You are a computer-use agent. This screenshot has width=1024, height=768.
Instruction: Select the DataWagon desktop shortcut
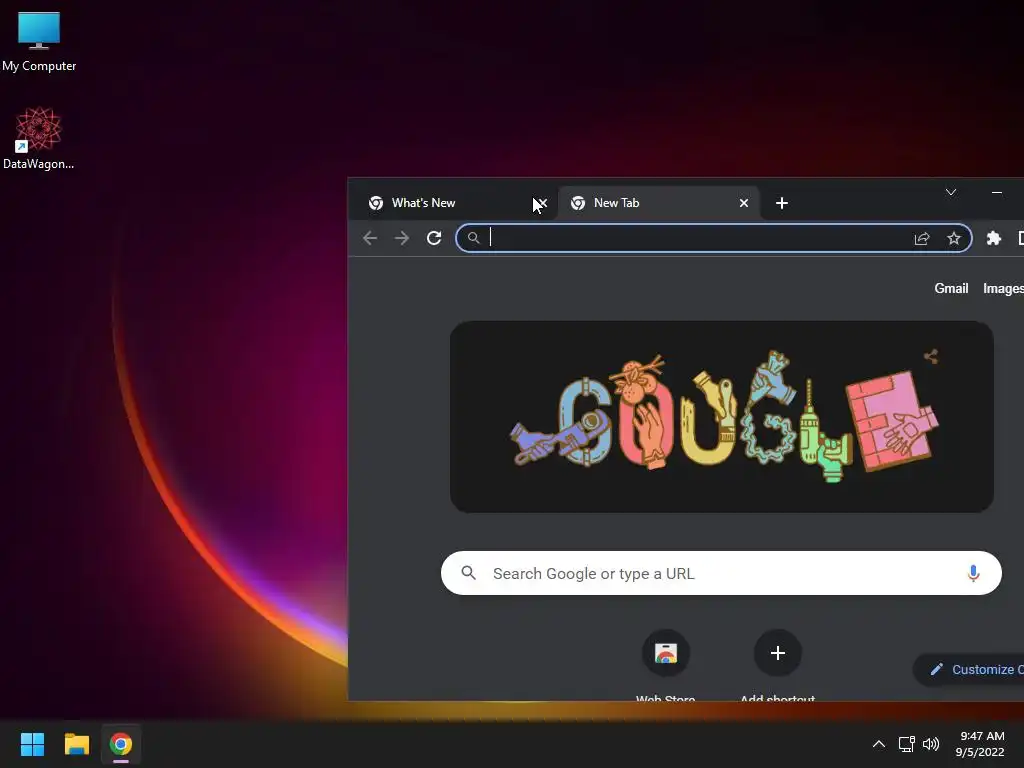39,138
